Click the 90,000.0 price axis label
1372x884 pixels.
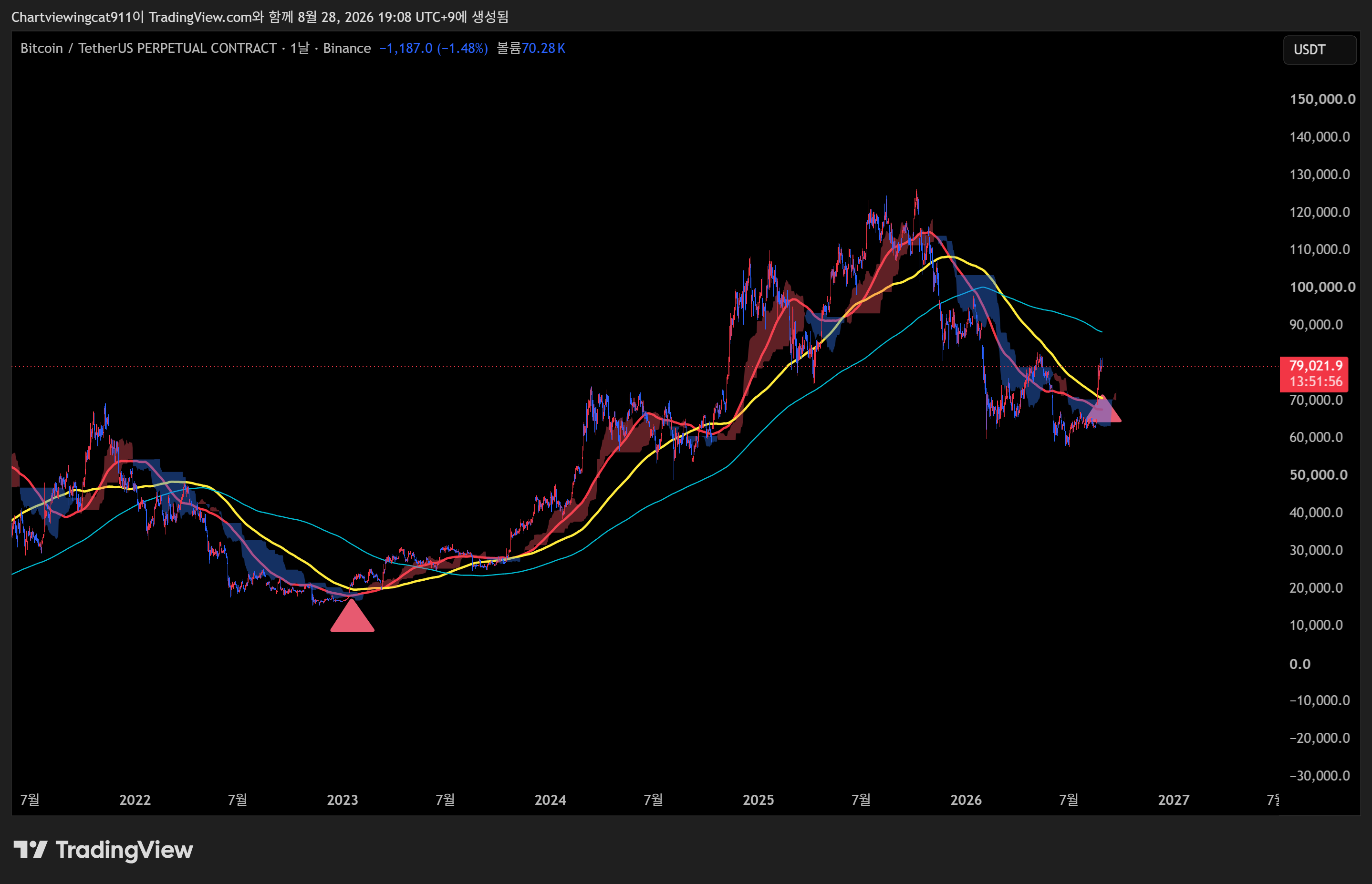tap(1316, 325)
